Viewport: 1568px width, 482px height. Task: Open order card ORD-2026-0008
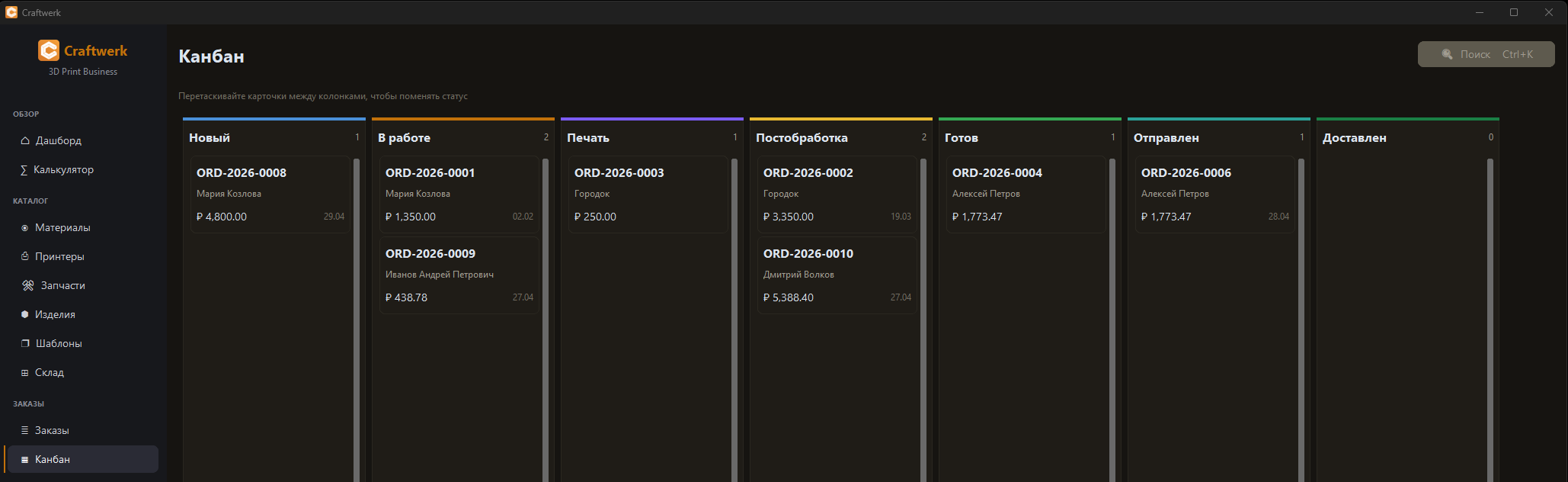[x=270, y=194]
